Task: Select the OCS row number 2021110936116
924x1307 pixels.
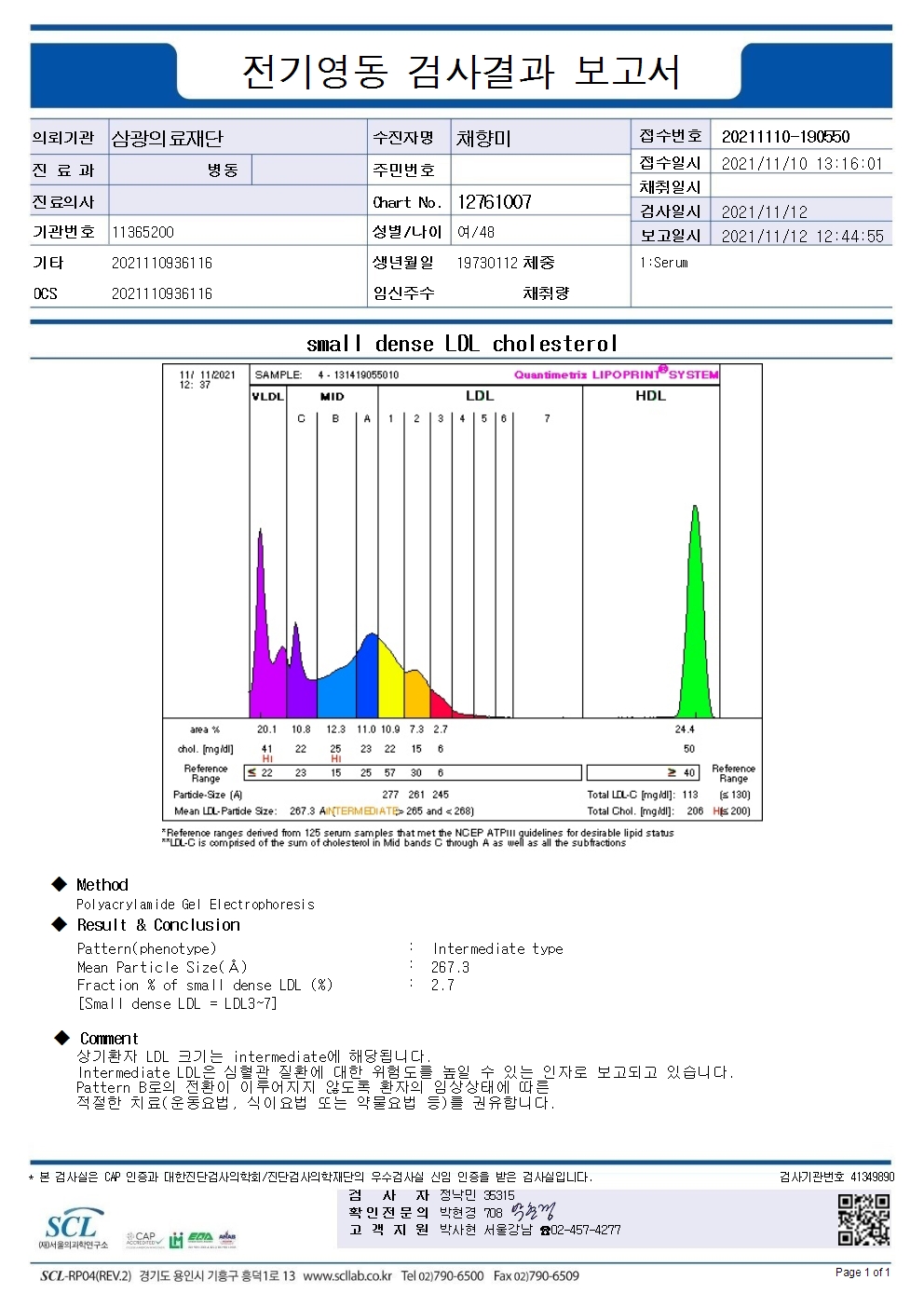Action: click(162, 293)
